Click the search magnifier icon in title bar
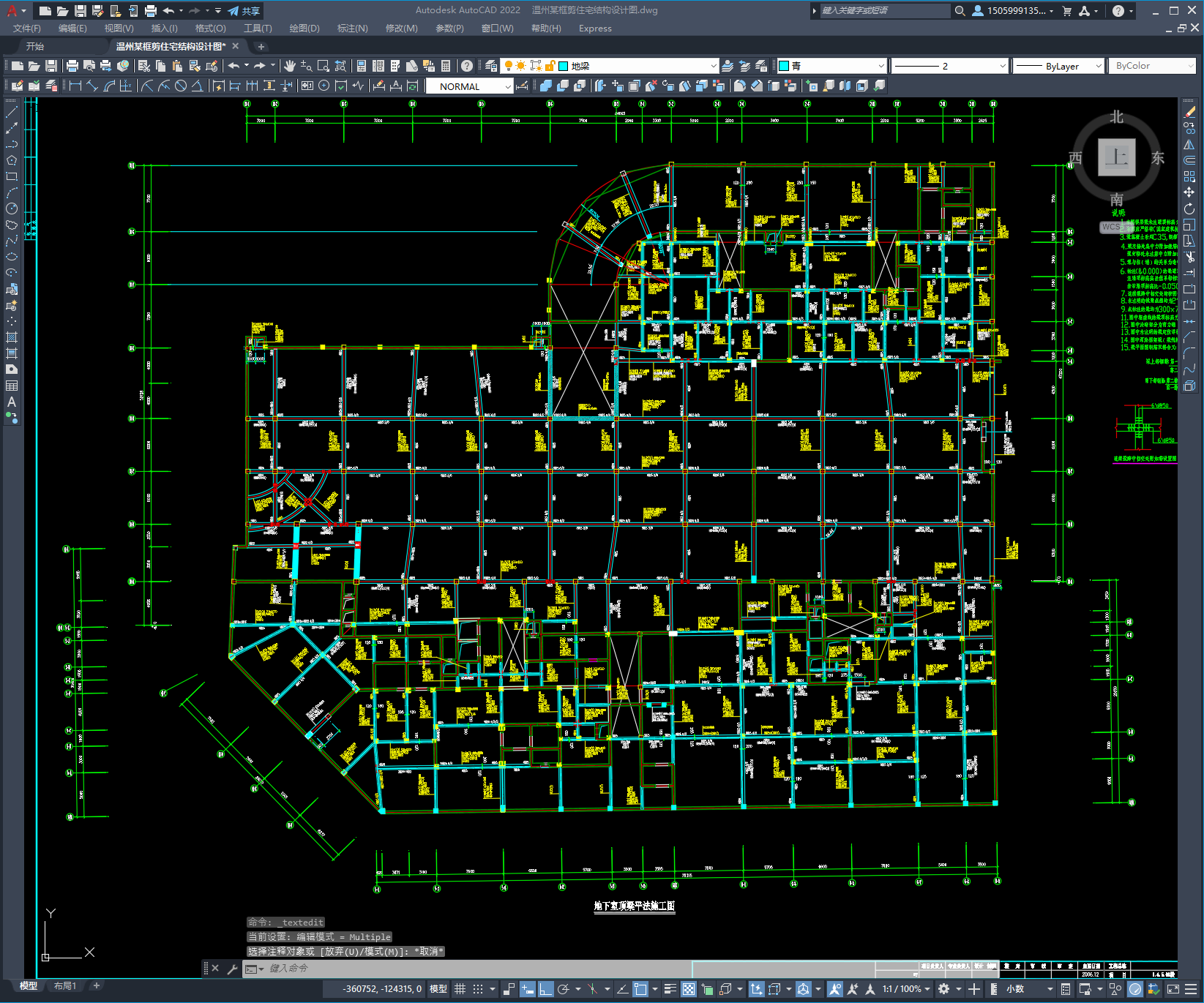The image size is (1204, 1003). tap(960, 11)
